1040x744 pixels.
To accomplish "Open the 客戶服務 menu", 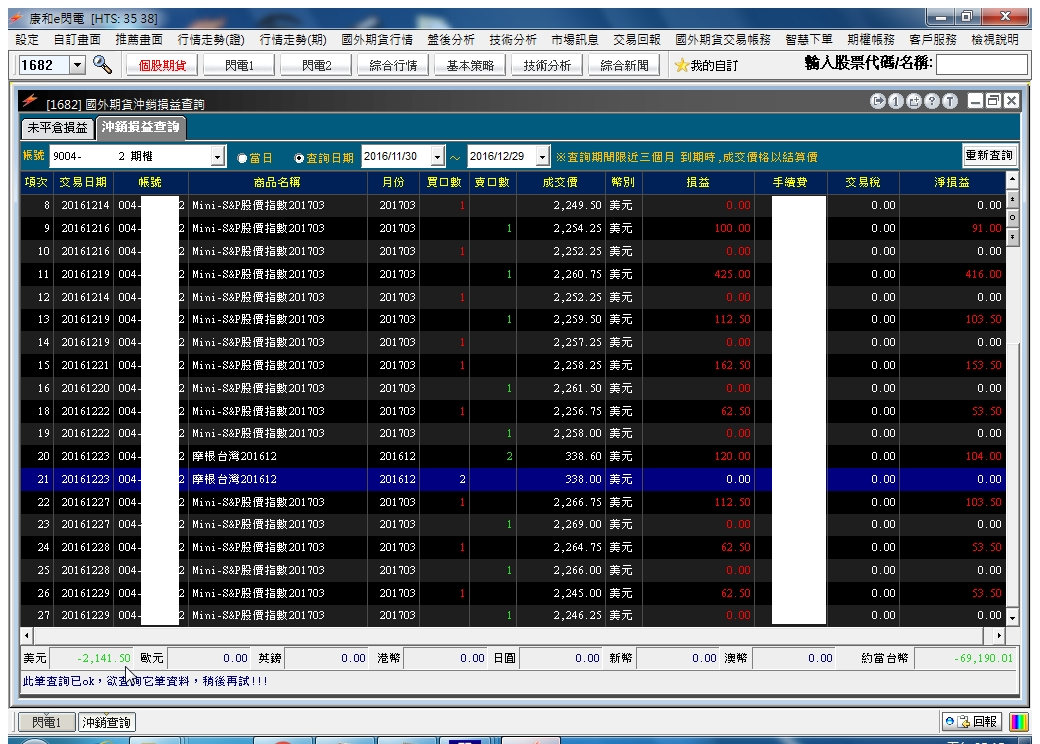I will pyautogui.click(x=933, y=40).
